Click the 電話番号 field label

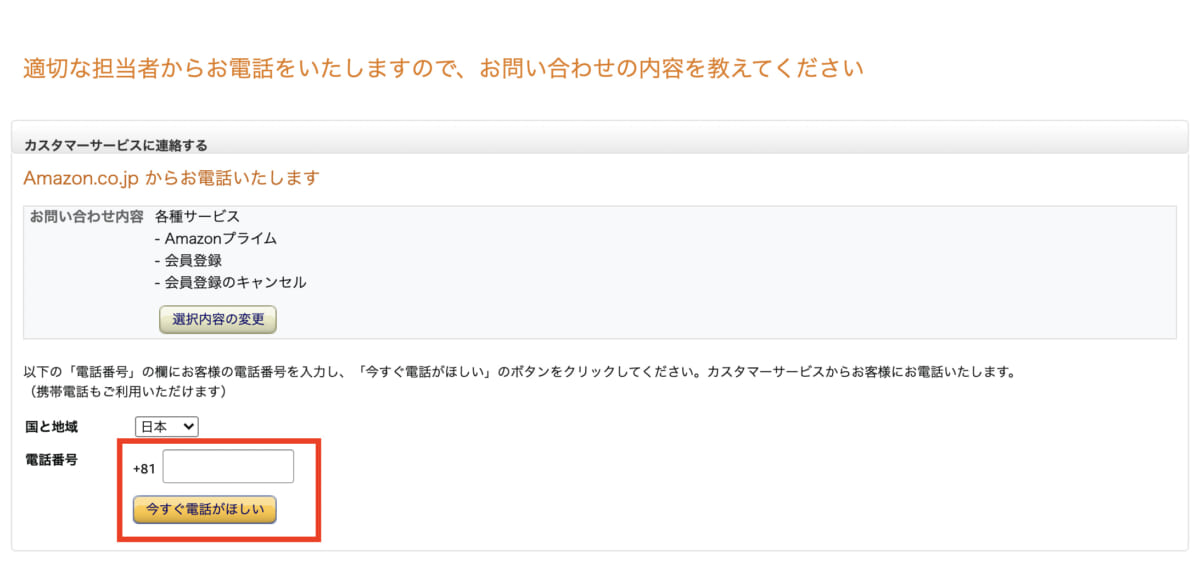(x=51, y=460)
